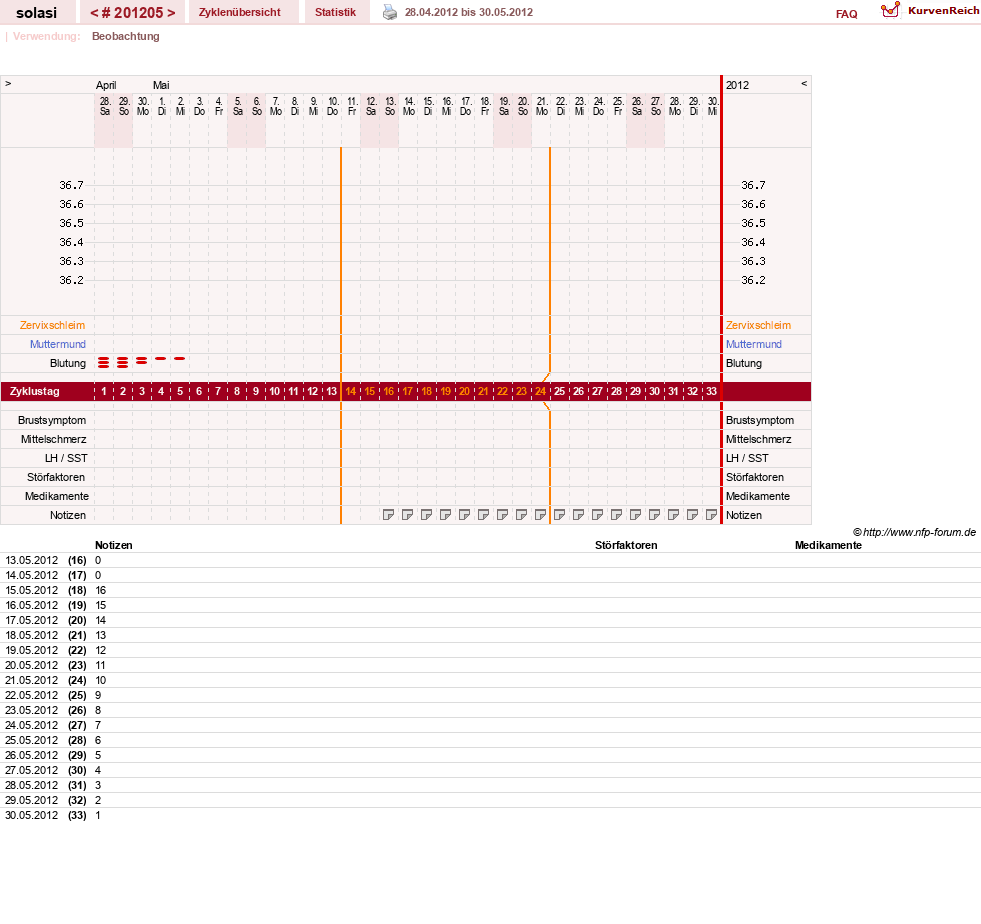Select the solasi user tab
The image size is (981, 924).
pyautogui.click(x=36, y=12)
